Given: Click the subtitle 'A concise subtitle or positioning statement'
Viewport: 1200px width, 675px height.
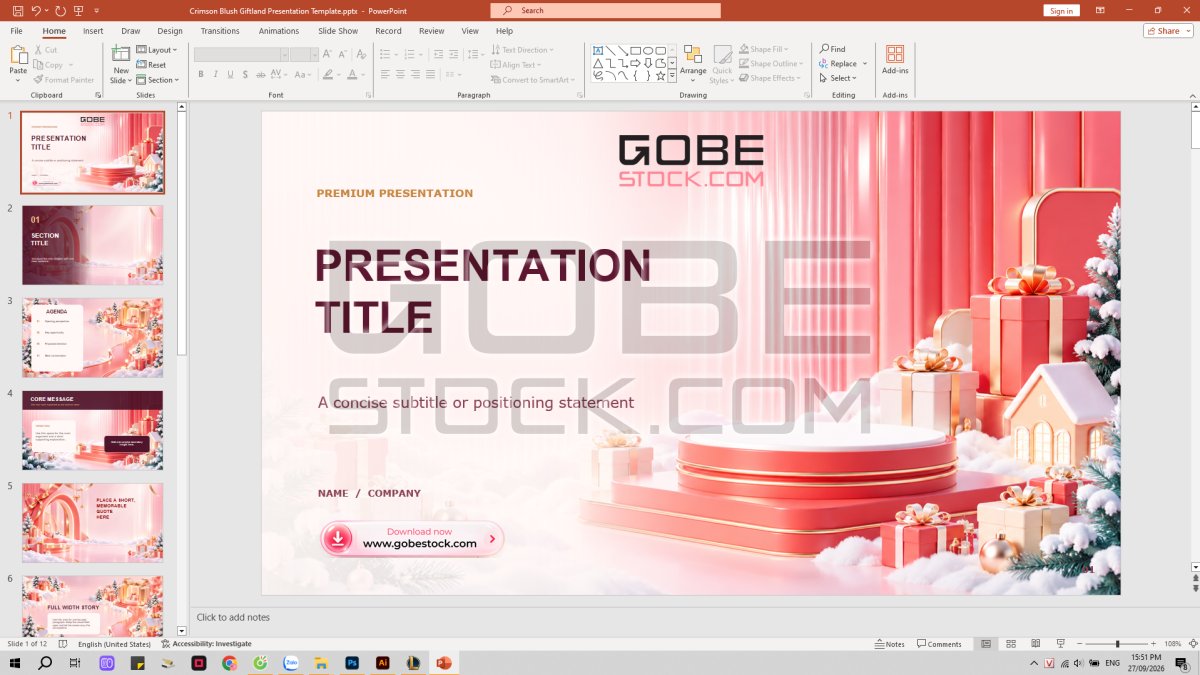Looking at the screenshot, I should [476, 403].
